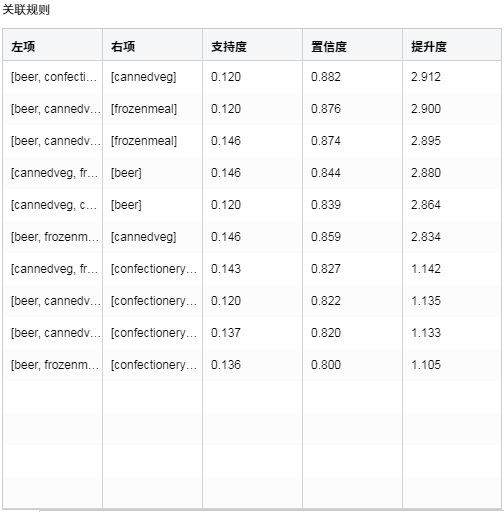Click confidence value 0.844
Screen dimensions: 504x512
click(x=326, y=173)
